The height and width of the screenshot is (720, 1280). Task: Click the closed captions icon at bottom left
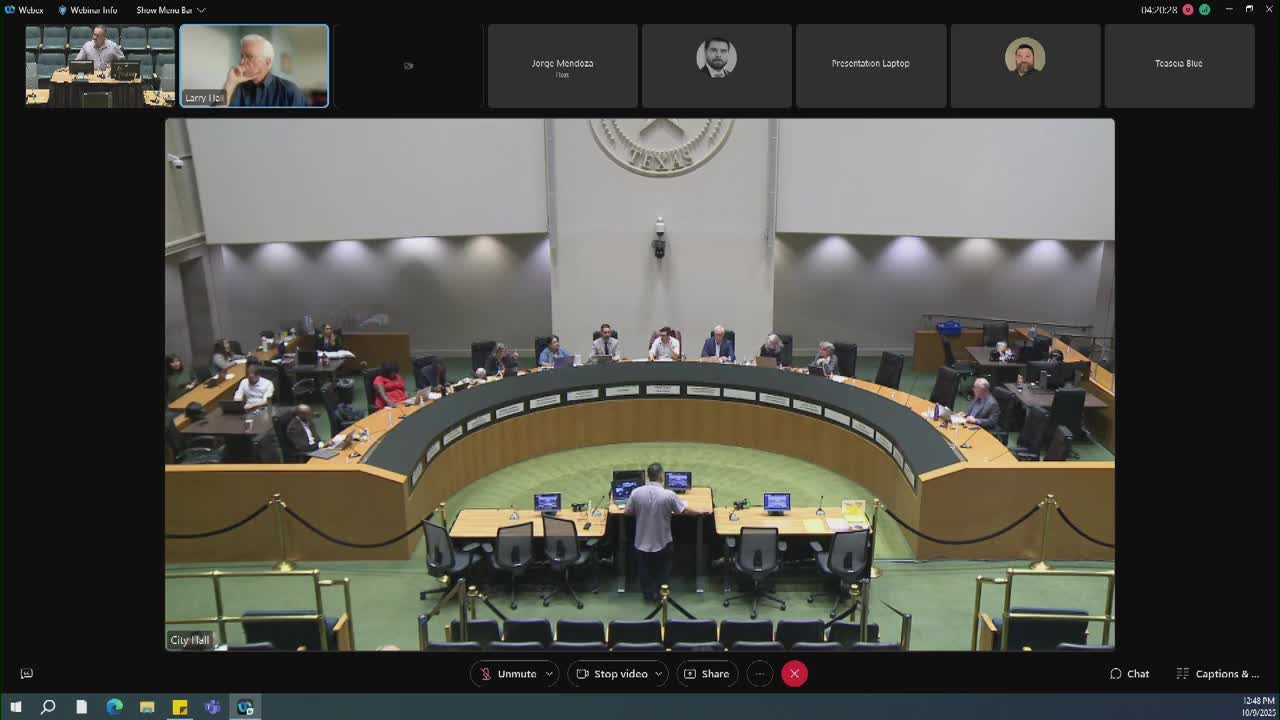(x=27, y=674)
